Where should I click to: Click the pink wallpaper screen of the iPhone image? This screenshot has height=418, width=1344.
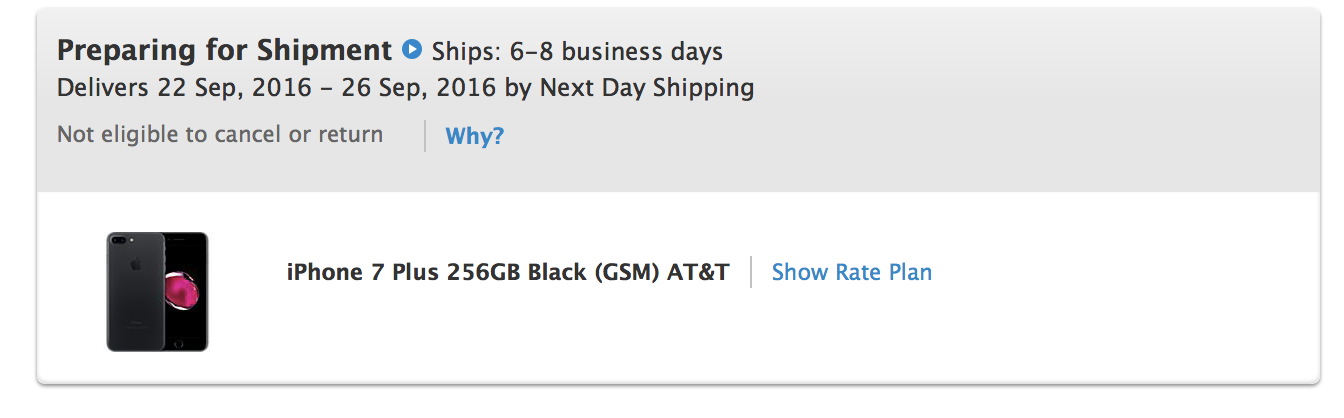pyautogui.click(x=183, y=291)
